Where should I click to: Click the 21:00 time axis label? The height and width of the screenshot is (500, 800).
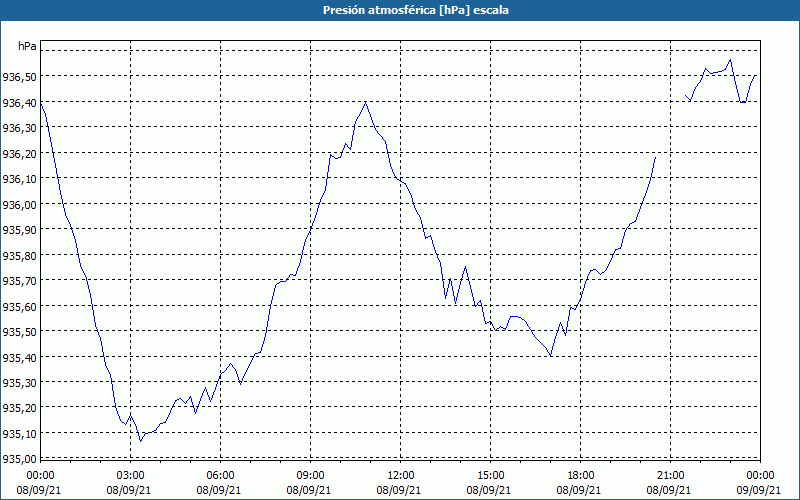tap(670, 476)
